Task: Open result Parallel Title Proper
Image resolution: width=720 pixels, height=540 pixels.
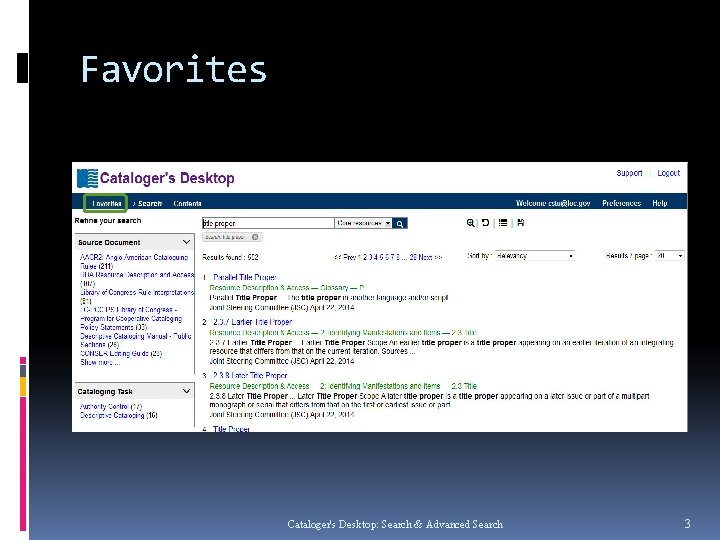Action: coord(245,277)
